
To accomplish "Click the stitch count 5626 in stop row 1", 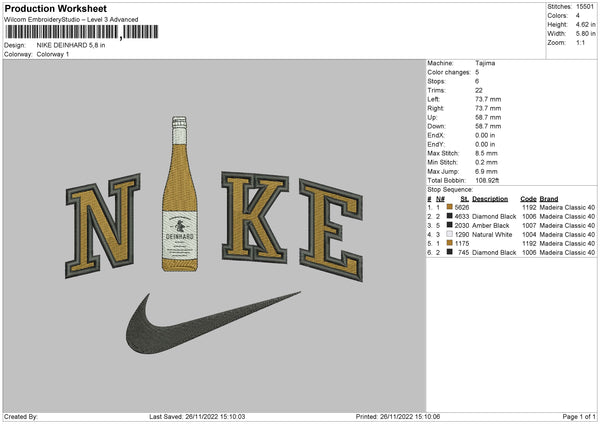I will pyautogui.click(x=462, y=207).
